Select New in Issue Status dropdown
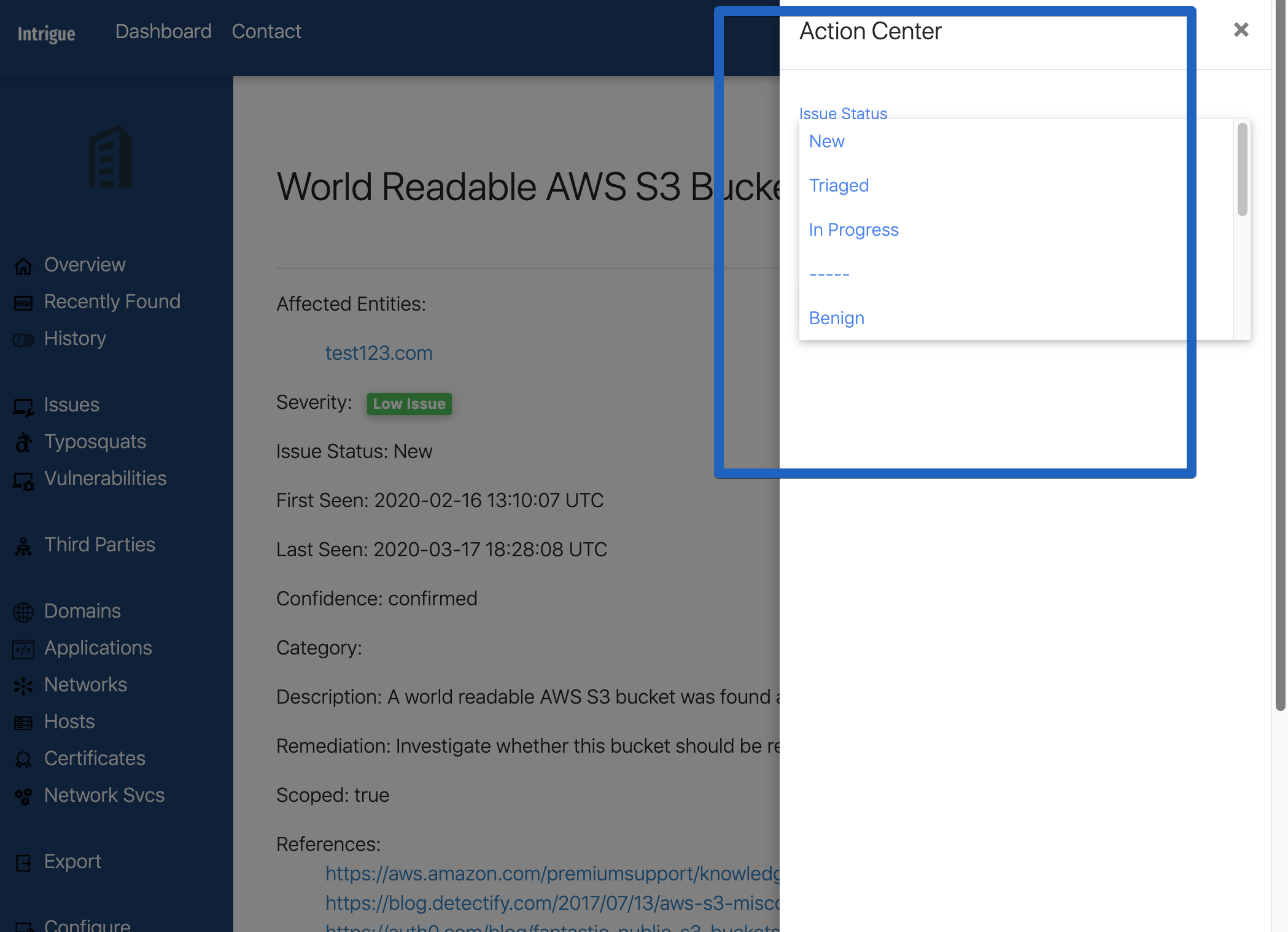Image resolution: width=1288 pixels, height=932 pixels. (1015, 141)
